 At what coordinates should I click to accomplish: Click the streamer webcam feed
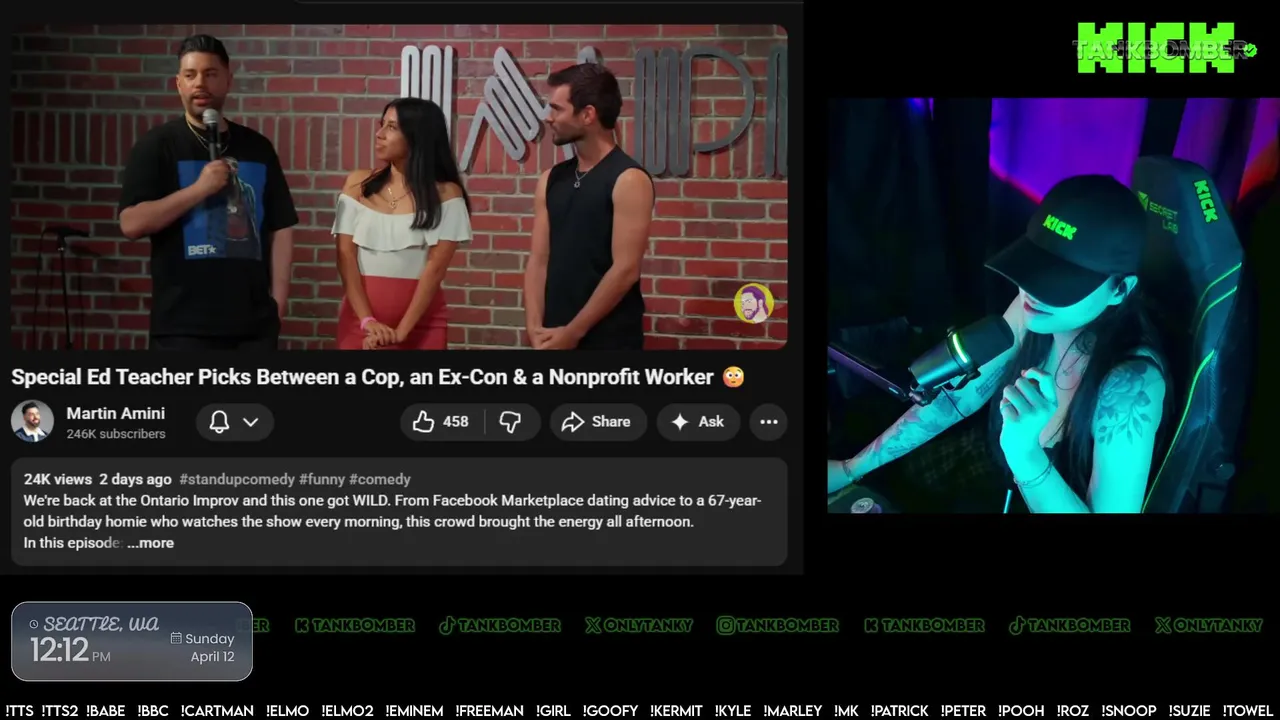coord(1053,305)
